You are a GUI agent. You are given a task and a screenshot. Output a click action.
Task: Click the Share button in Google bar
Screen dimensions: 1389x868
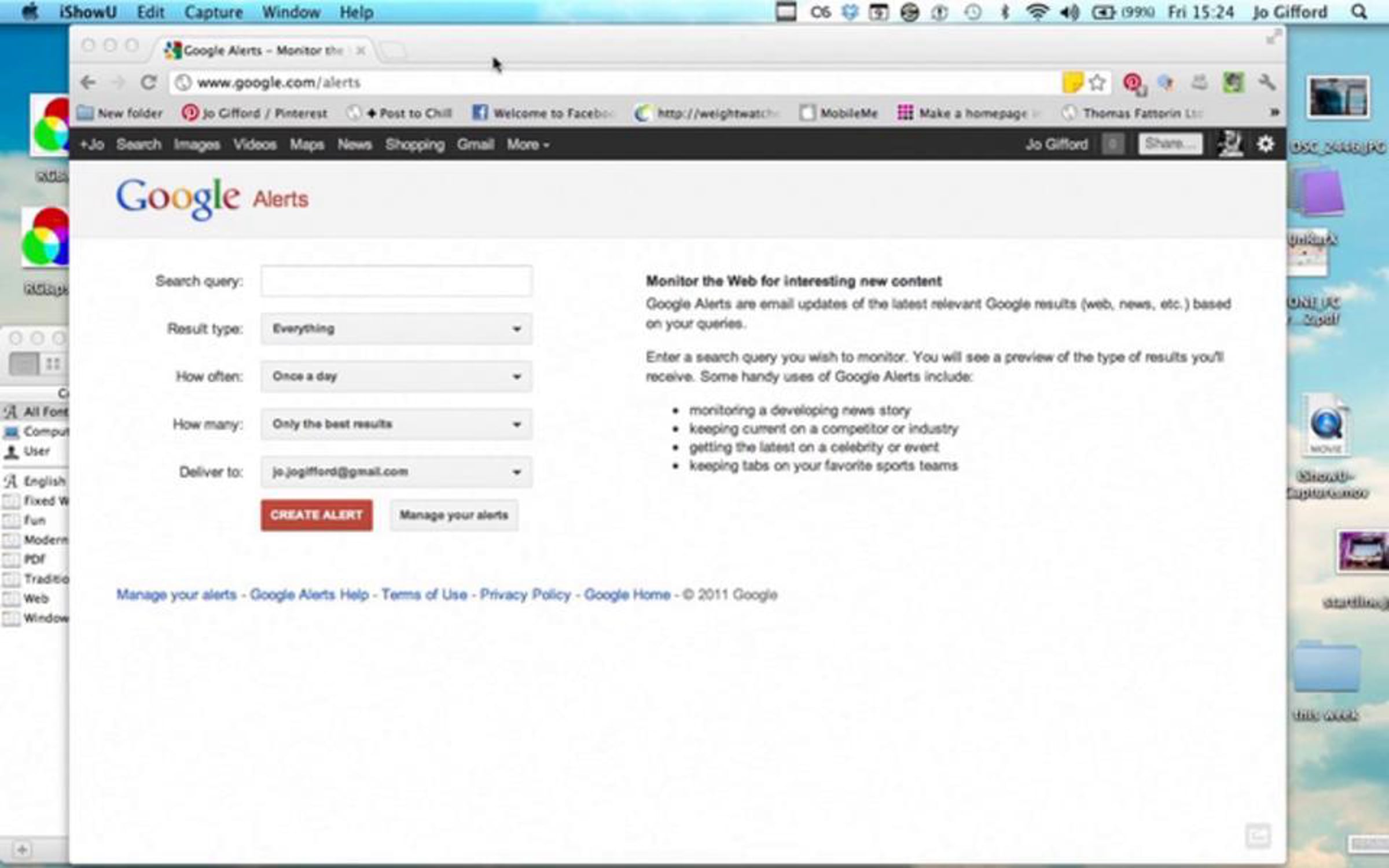pos(1170,144)
